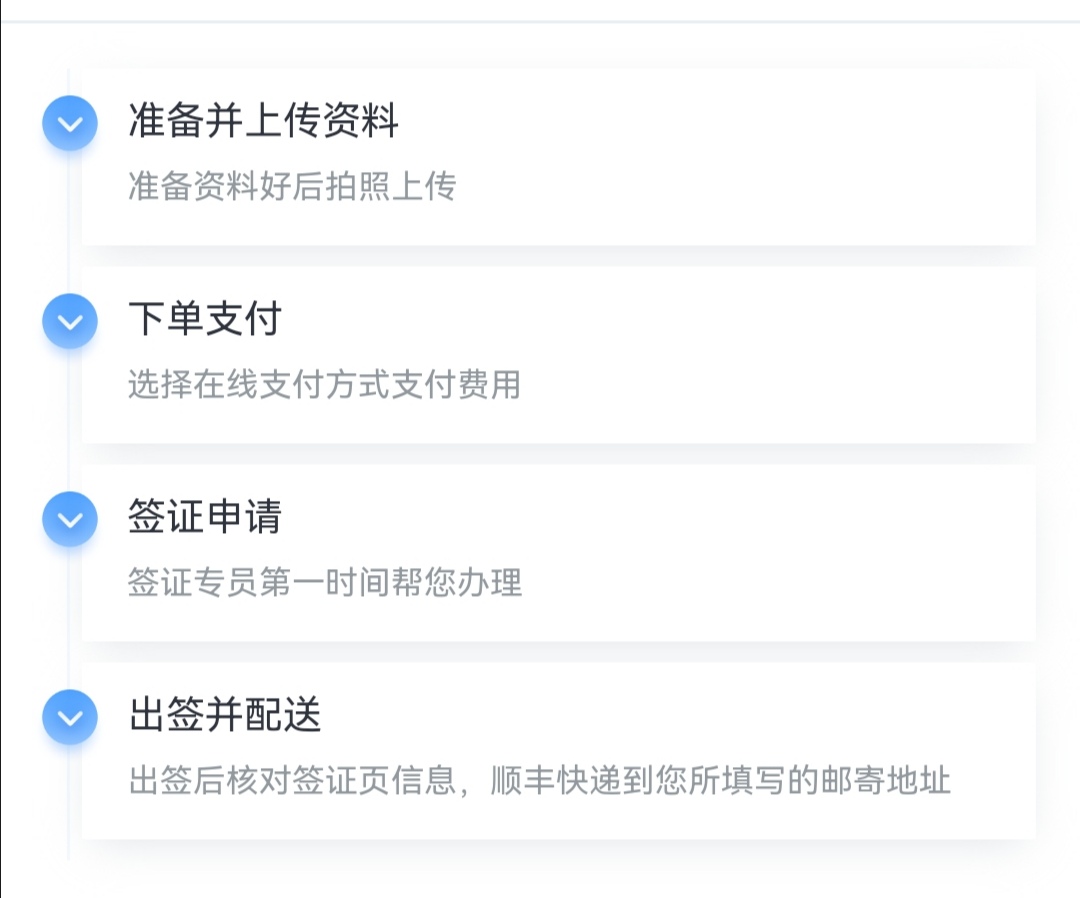Open the 签证申请 step title
Image resolution: width=1080 pixels, height=898 pixels.
click(x=205, y=517)
